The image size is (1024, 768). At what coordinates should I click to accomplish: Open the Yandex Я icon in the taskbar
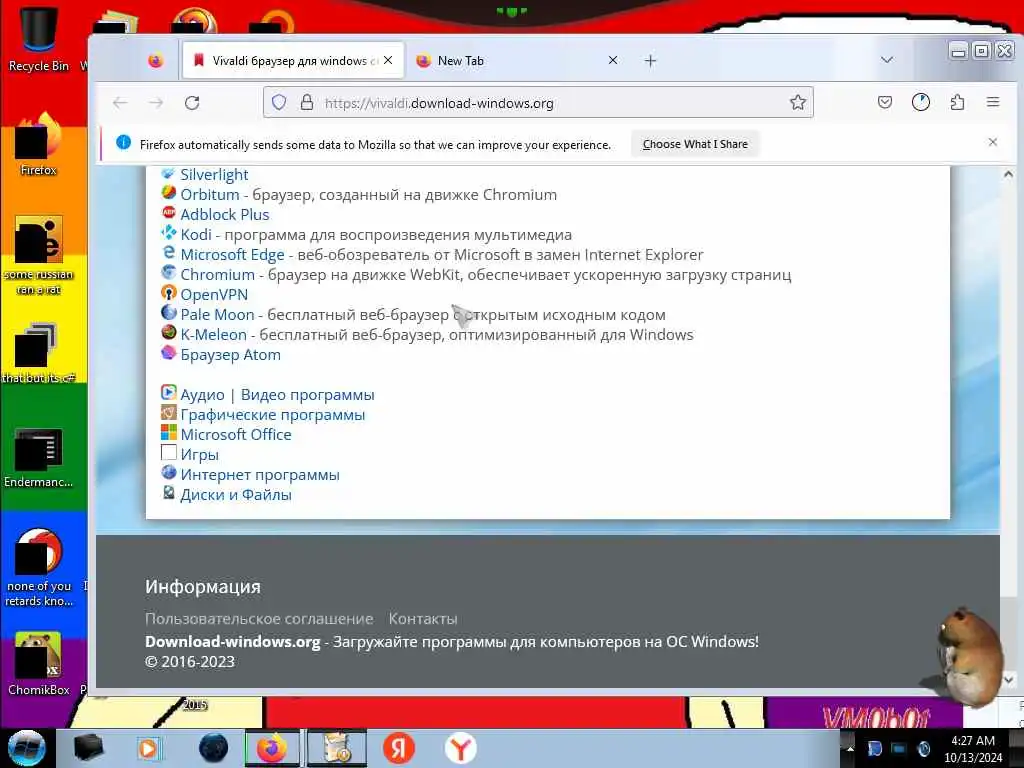click(398, 748)
